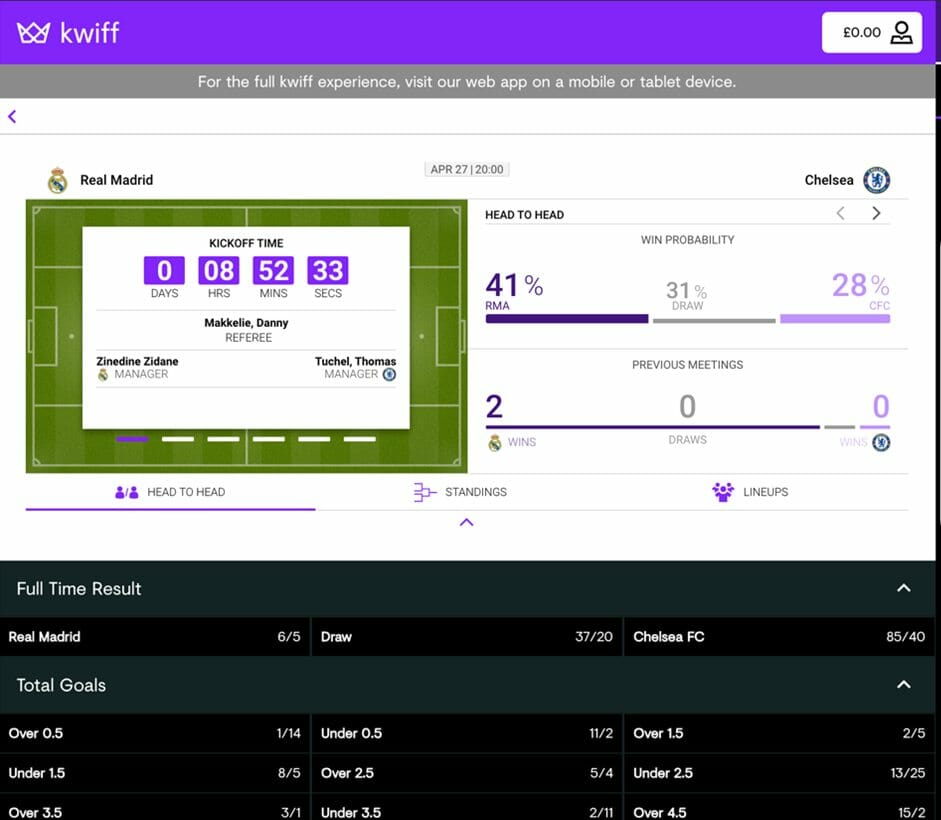Click the Chelsea crest beside team name
Viewport: 941px width, 820px height.
876,180
